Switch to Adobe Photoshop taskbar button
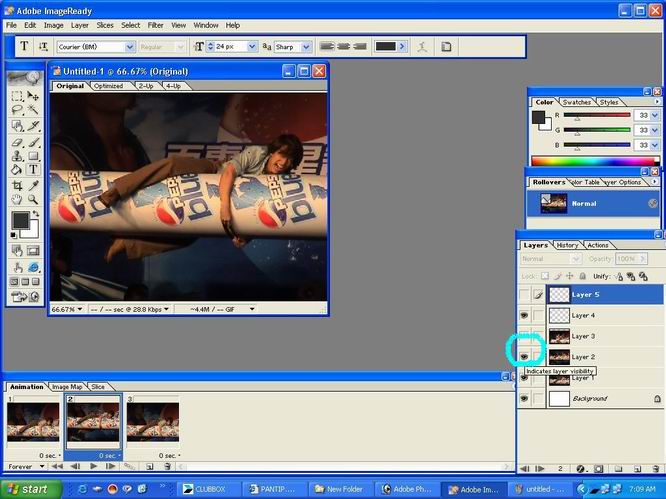 coord(407,489)
